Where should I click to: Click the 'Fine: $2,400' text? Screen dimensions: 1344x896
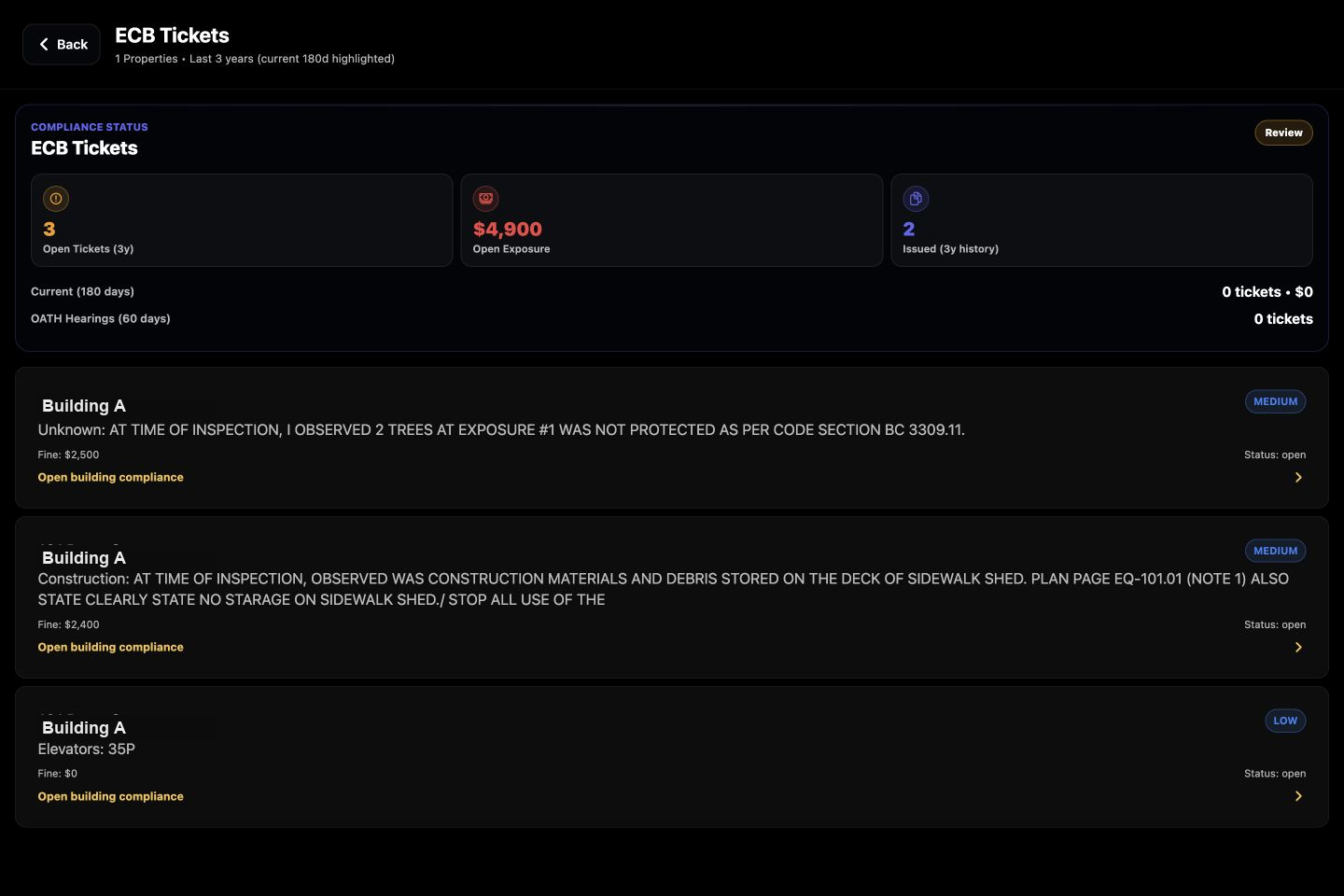click(68, 624)
